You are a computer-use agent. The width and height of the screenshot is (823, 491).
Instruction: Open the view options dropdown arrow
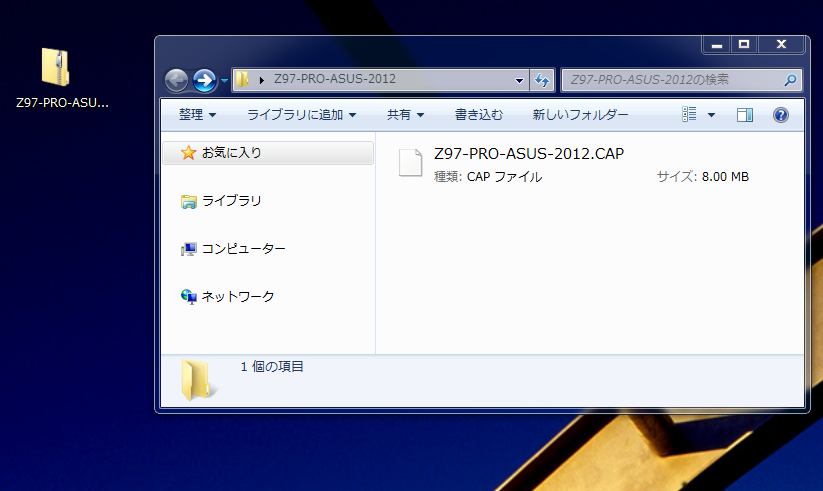[x=711, y=114]
